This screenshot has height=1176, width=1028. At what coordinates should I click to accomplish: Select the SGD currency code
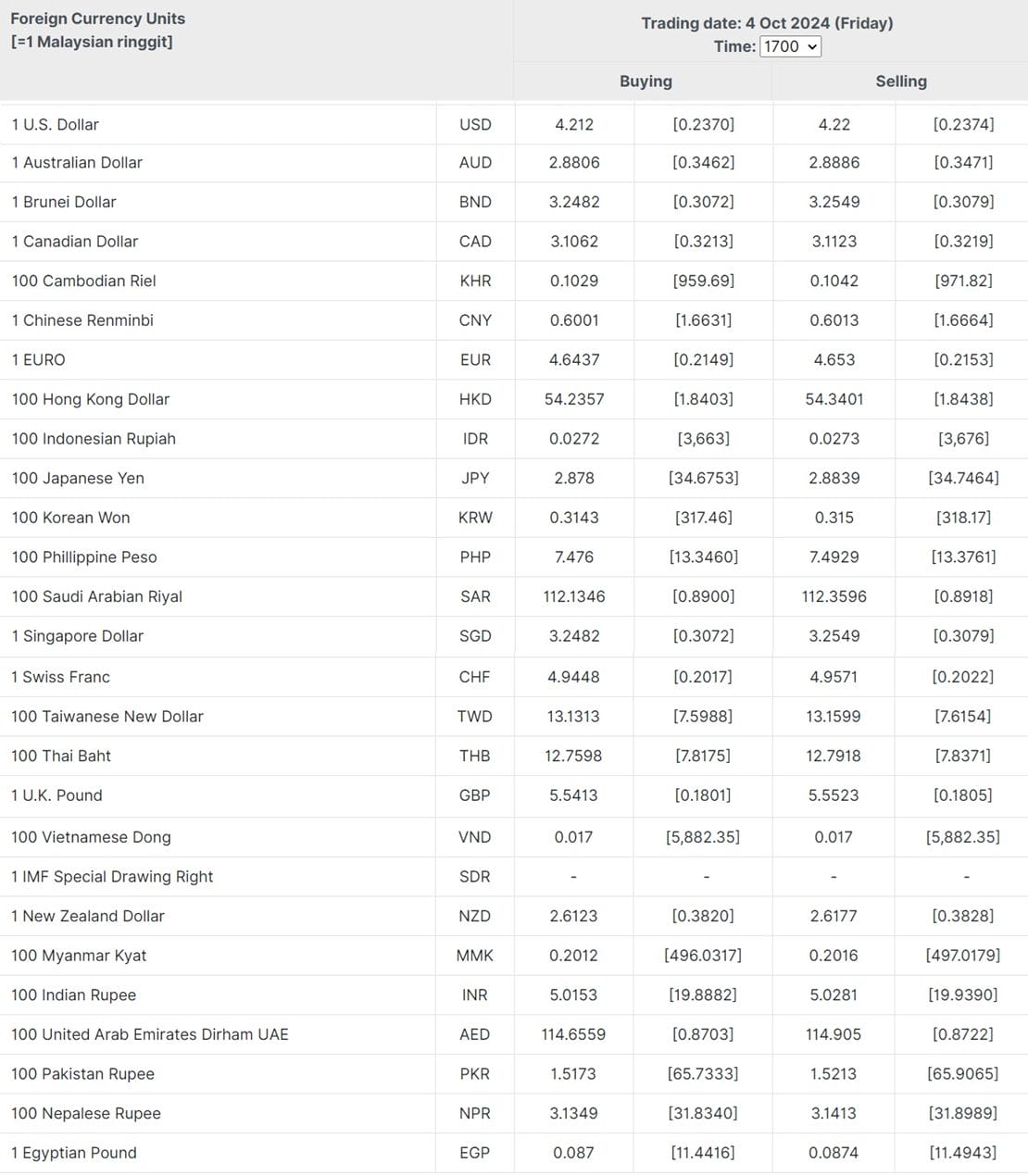click(475, 636)
